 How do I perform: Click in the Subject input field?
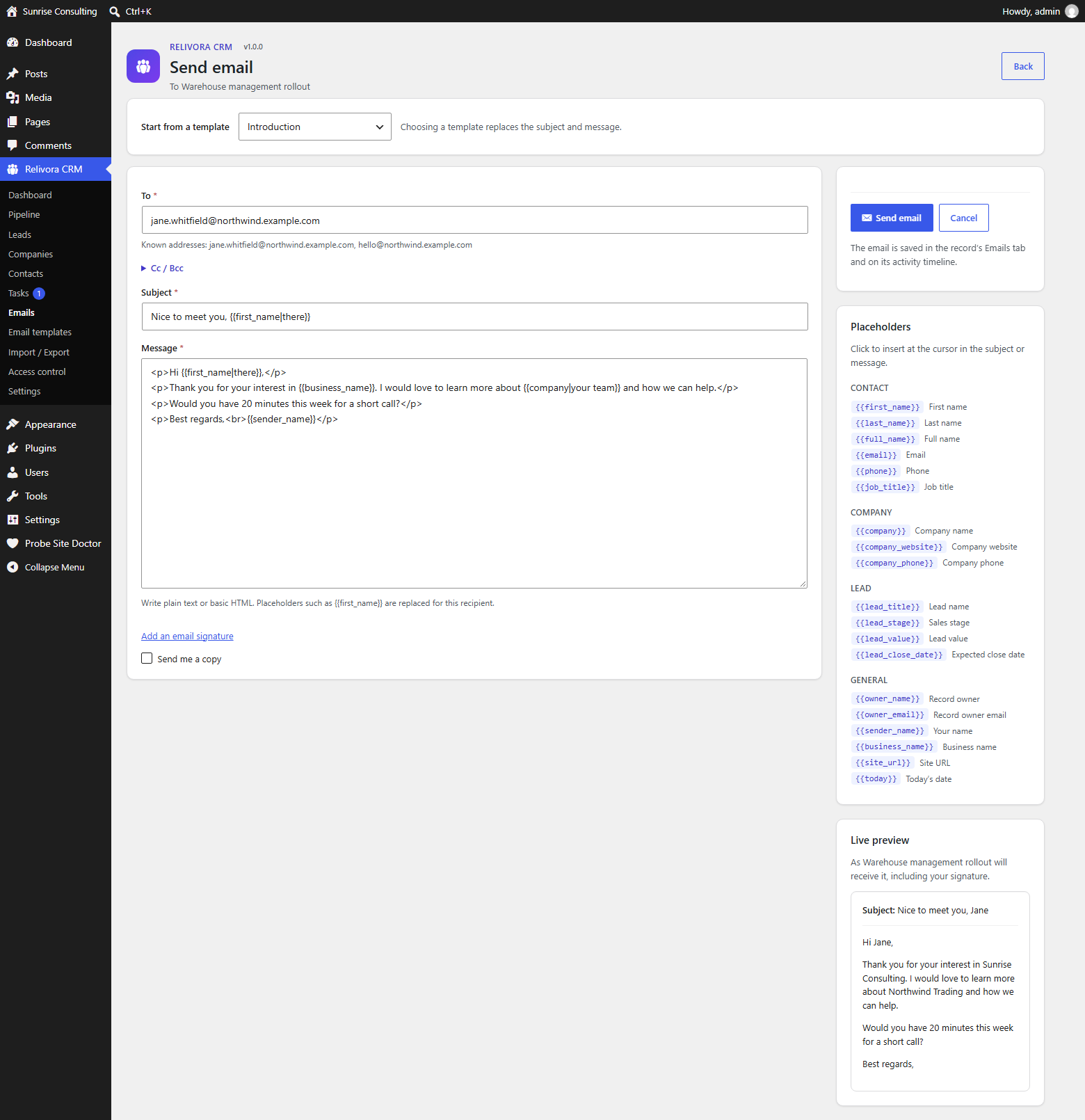click(x=474, y=317)
